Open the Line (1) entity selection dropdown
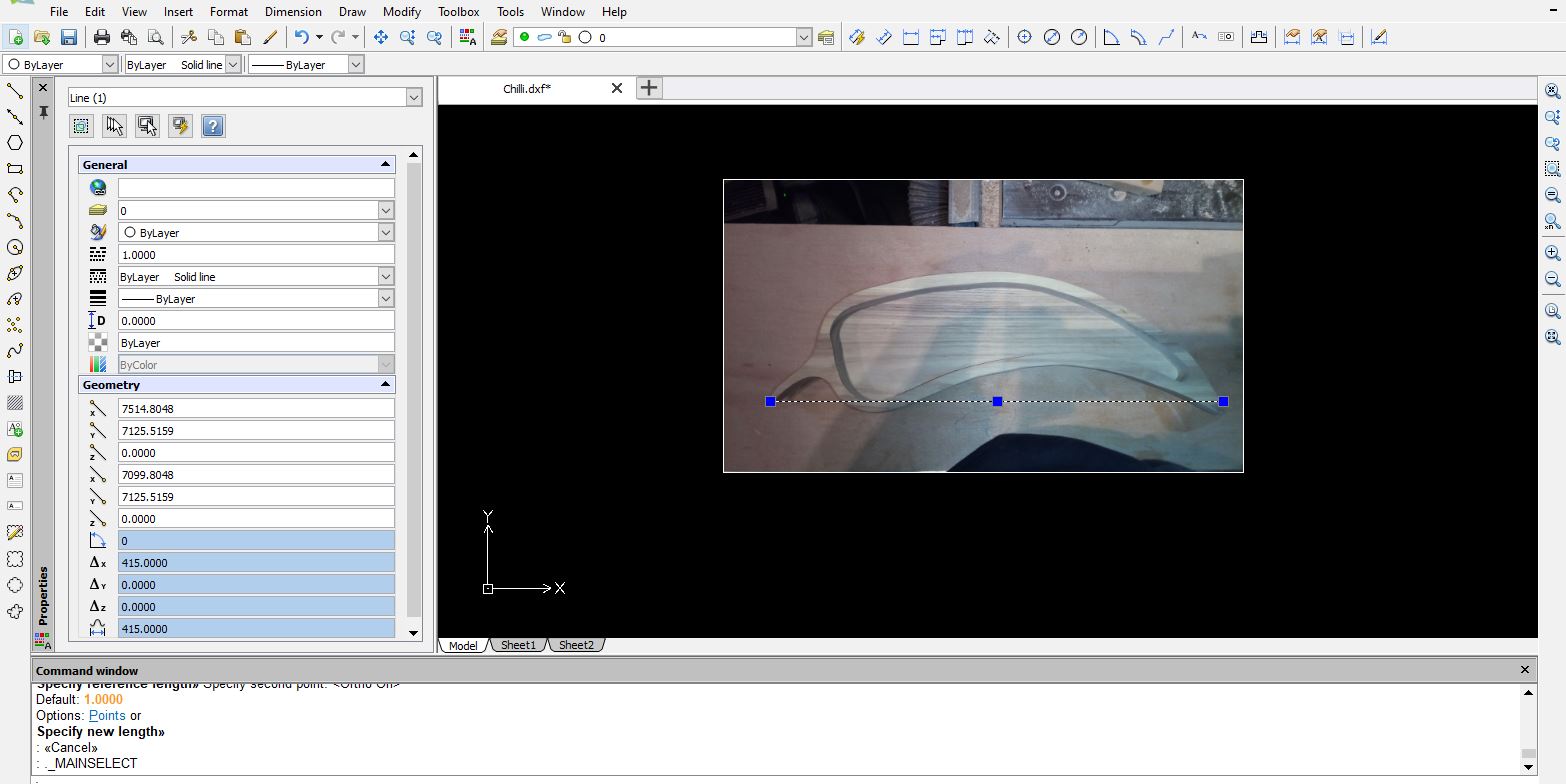This screenshot has height=784, width=1566. 414,97
